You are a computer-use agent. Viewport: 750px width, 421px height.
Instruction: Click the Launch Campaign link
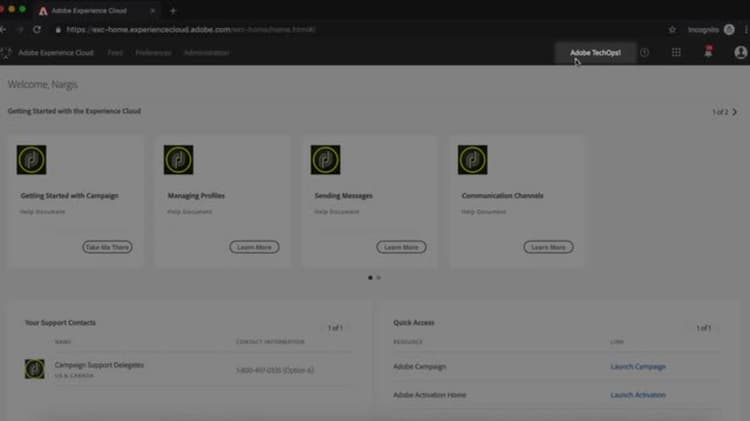[x=638, y=366]
